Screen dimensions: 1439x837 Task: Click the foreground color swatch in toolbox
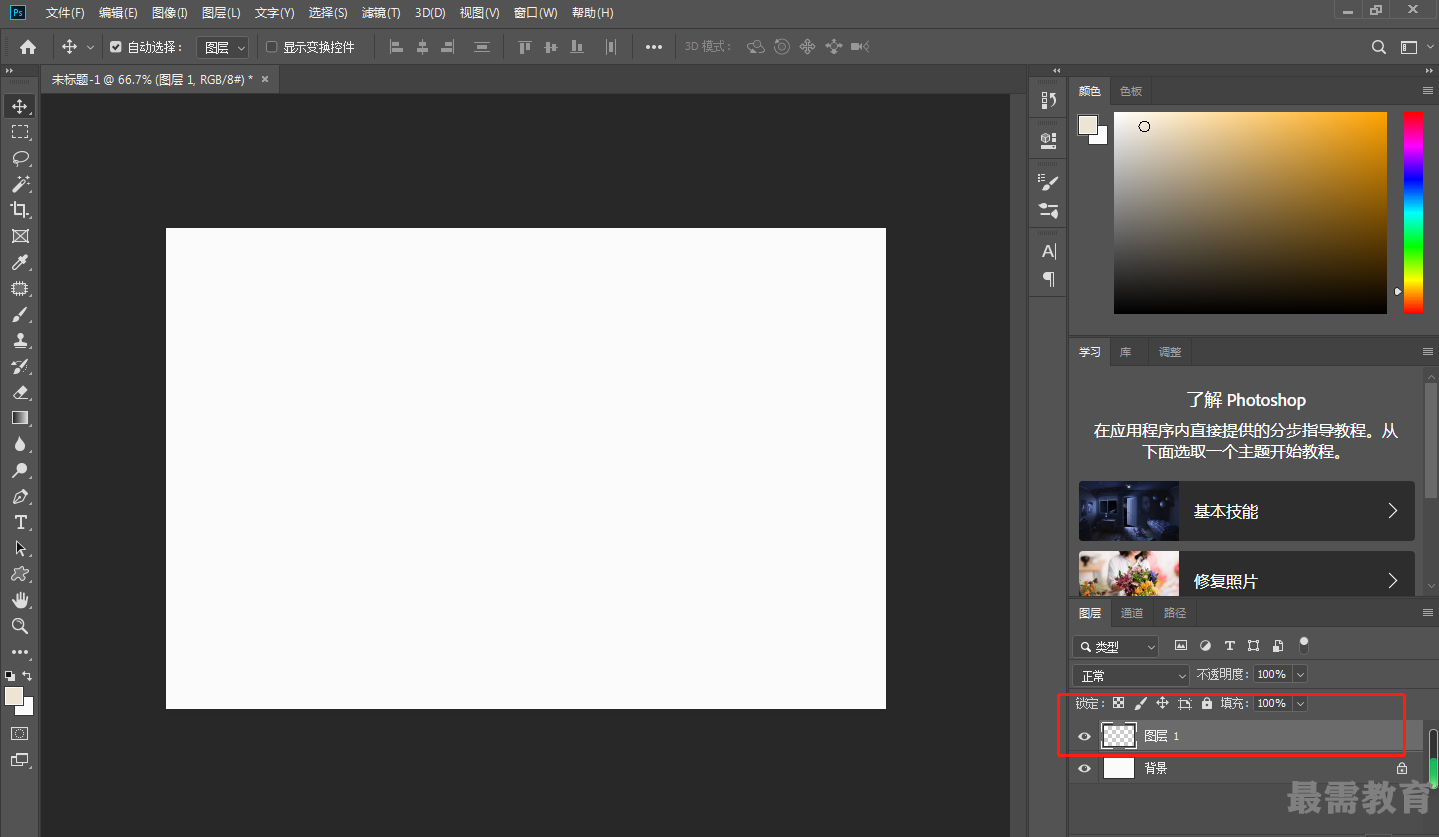point(14,695)
